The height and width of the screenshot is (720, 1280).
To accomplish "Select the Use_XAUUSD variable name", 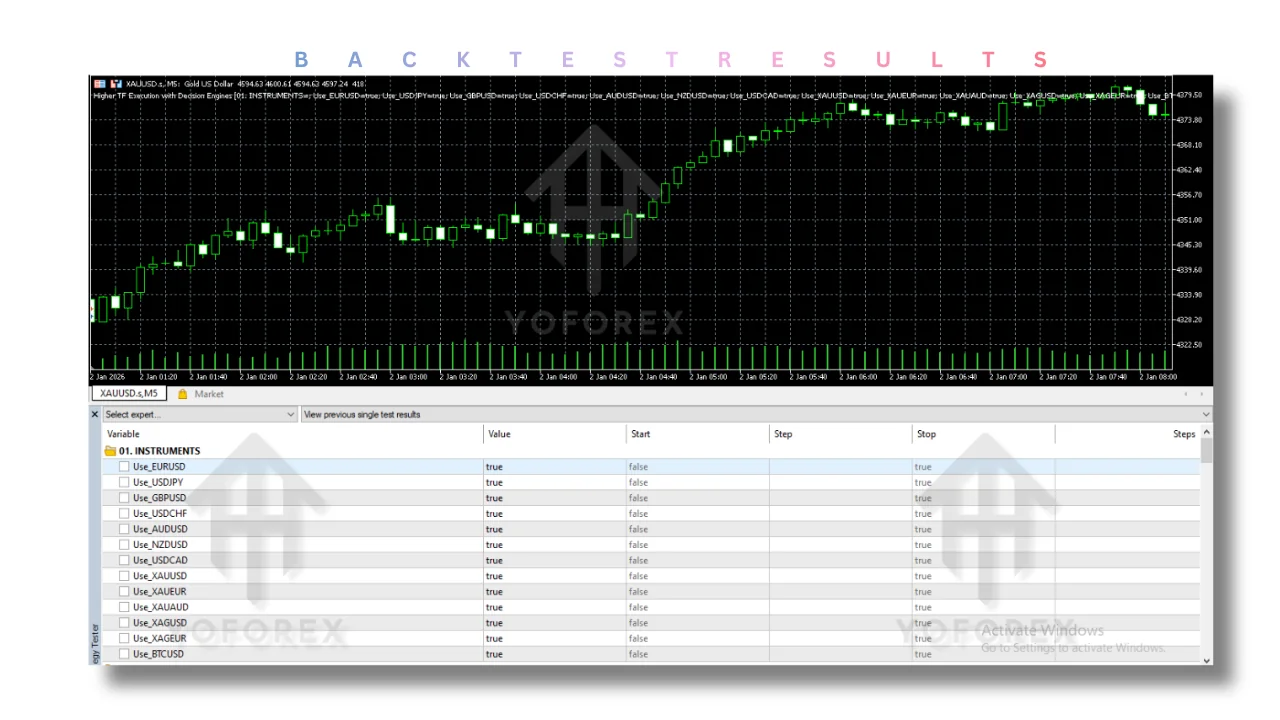I will click(x=160, y=576).
